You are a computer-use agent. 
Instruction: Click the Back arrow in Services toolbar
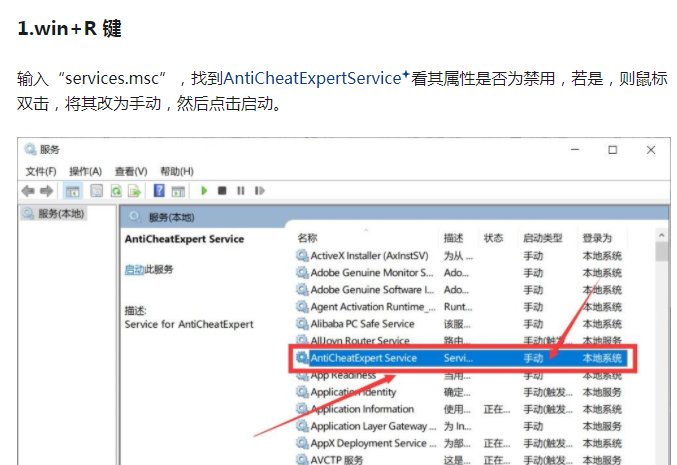tap(28, 190)
